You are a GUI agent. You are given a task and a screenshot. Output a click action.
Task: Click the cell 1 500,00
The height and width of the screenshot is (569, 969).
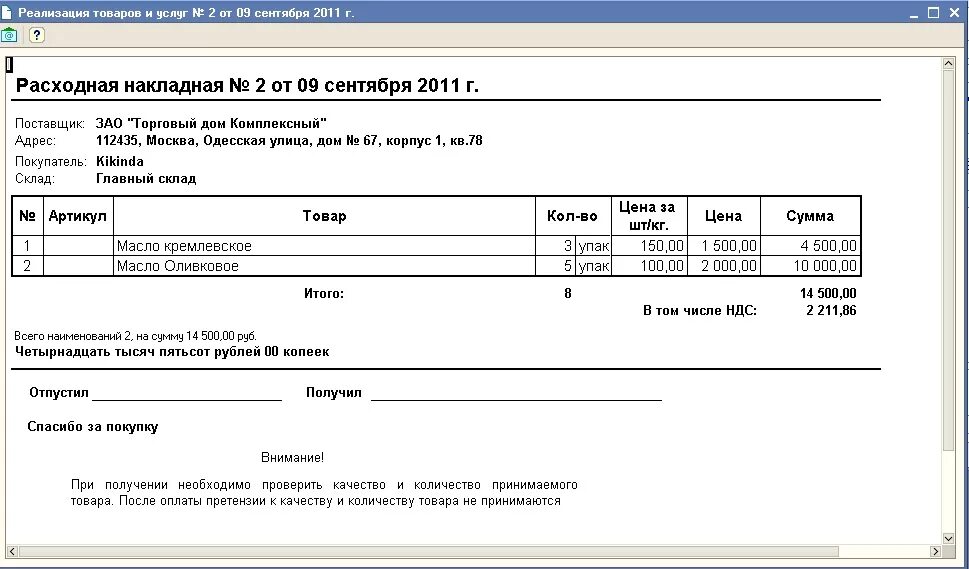(724, 246)
